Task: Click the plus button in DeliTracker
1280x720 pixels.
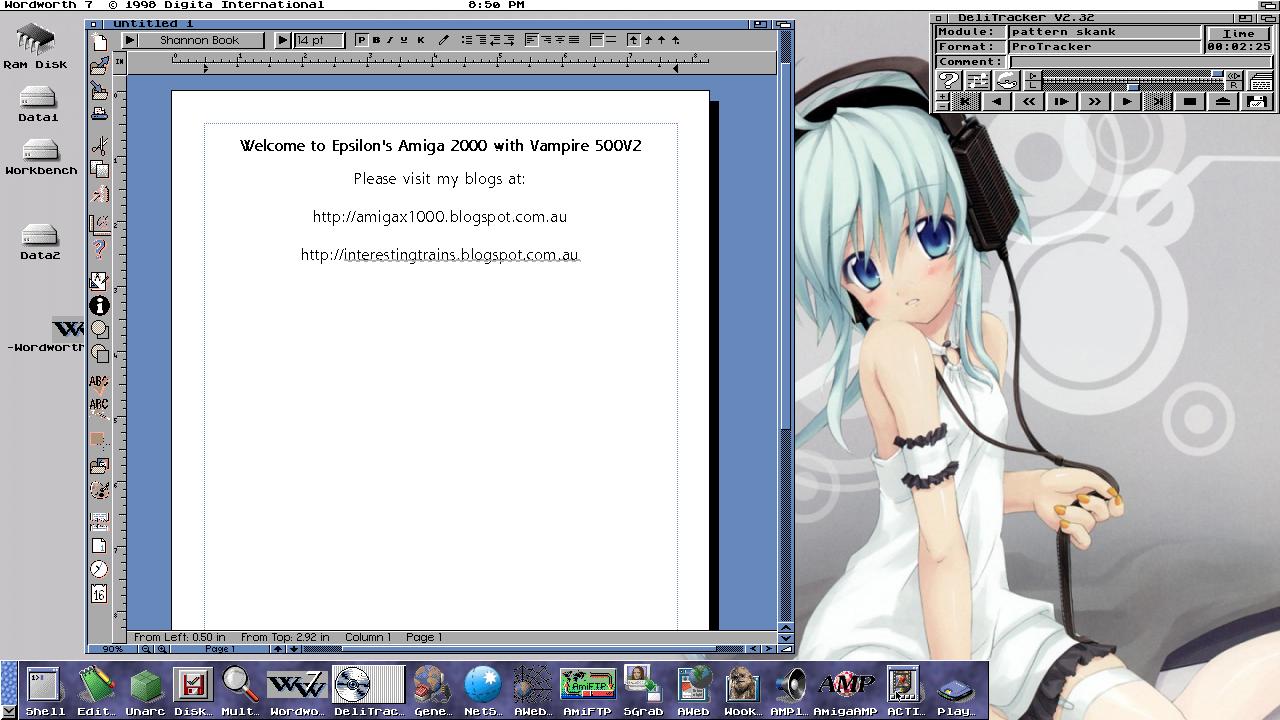Action: 943,96
